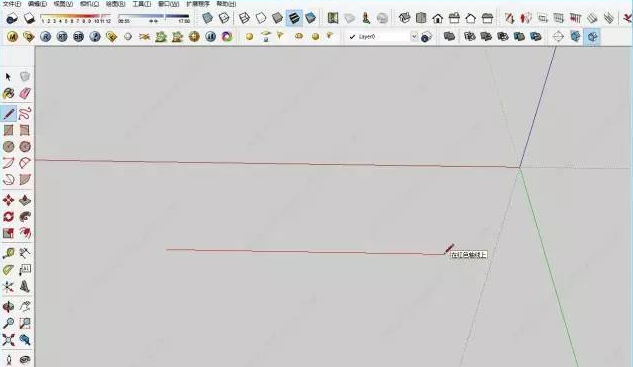Image resolution: width=633 pixels, height=367 pixels.
Task: Choose the Rotate tool
Action: point(8,216)
